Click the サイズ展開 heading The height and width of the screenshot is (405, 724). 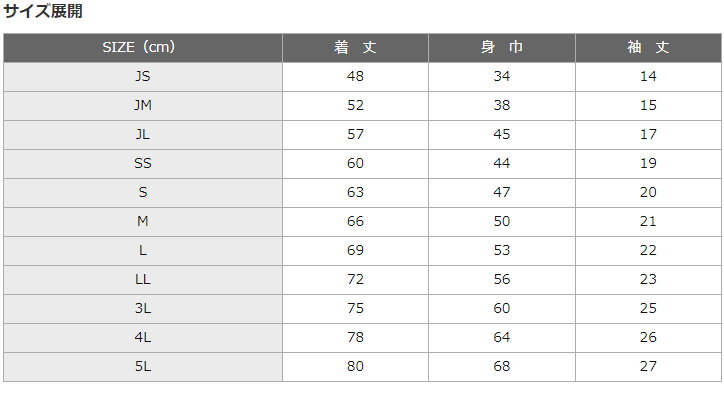[42, 11]
